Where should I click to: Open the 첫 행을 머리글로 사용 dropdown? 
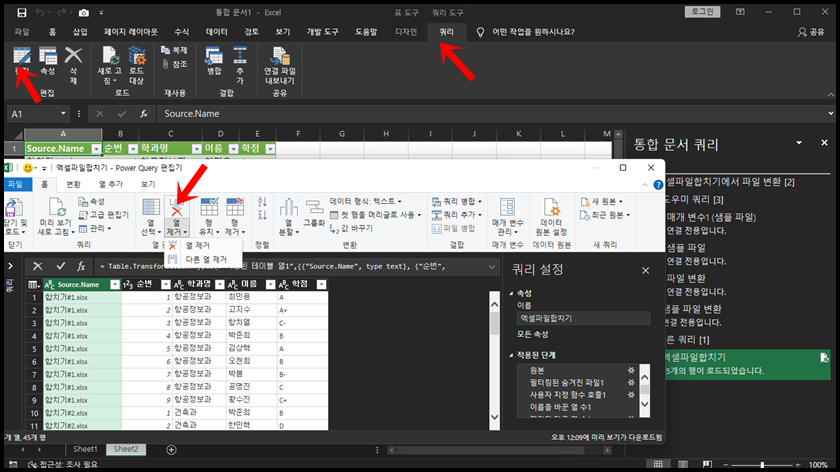[x=375, y=215]
